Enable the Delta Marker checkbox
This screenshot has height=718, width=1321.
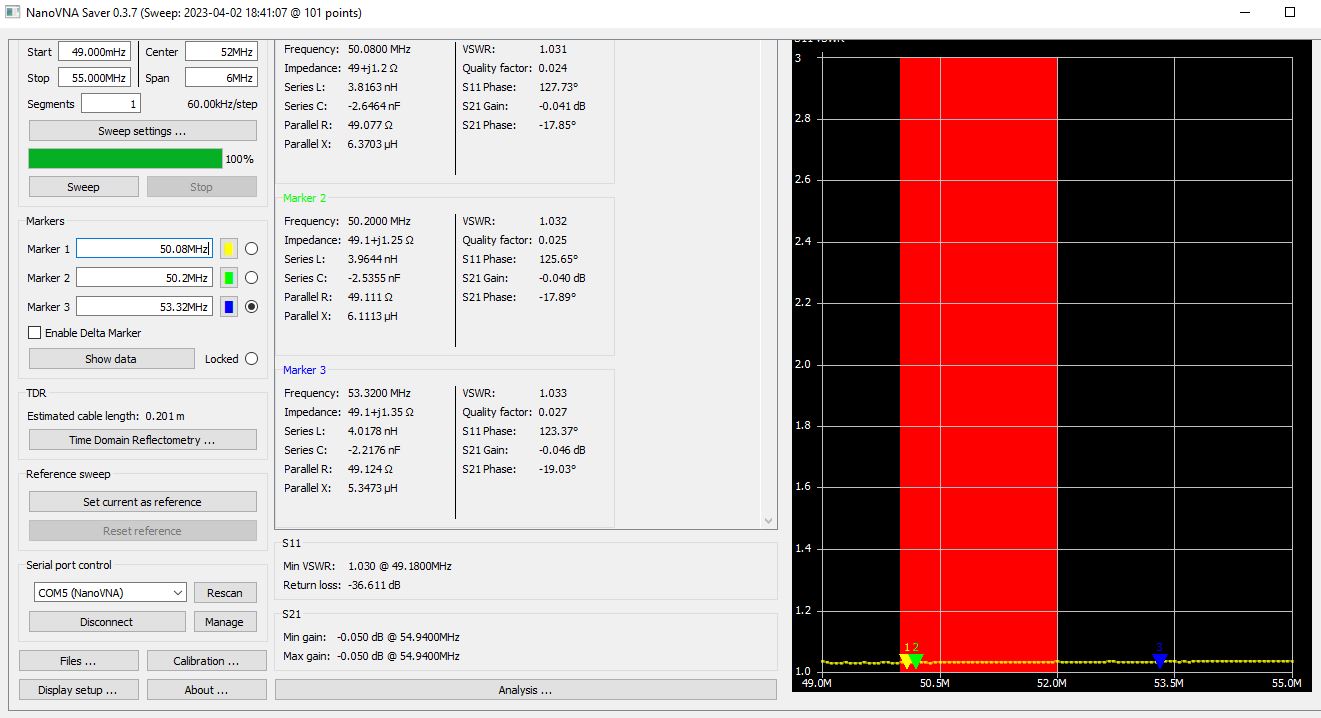35,333
